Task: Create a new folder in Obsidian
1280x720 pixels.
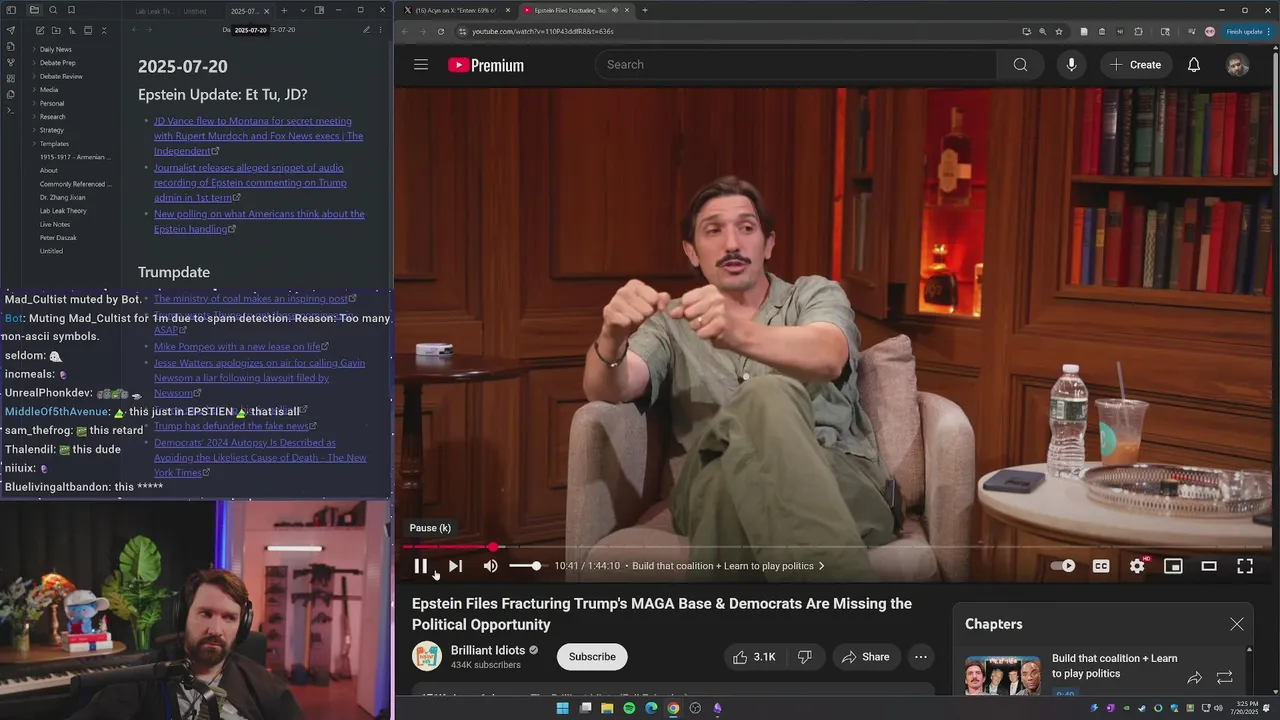Action: (x=55, y=31)
